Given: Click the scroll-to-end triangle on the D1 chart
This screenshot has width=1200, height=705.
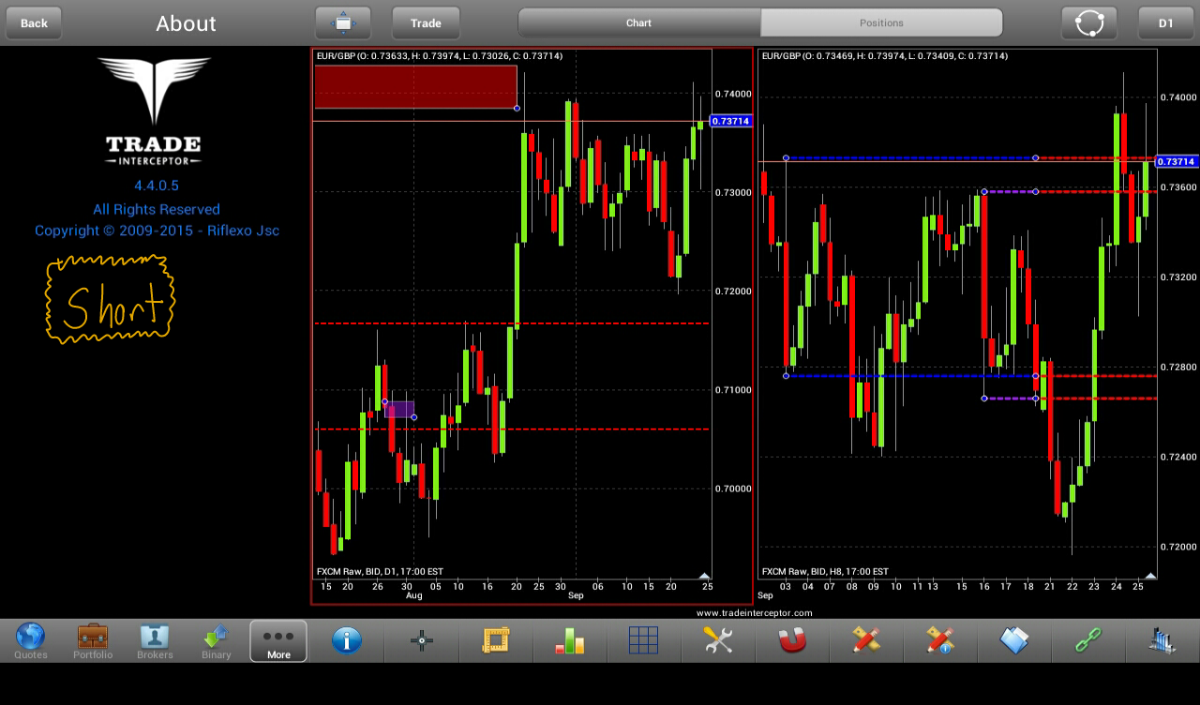Looking at the screenshot, I should pyautogui.click(x=704, y=575).
